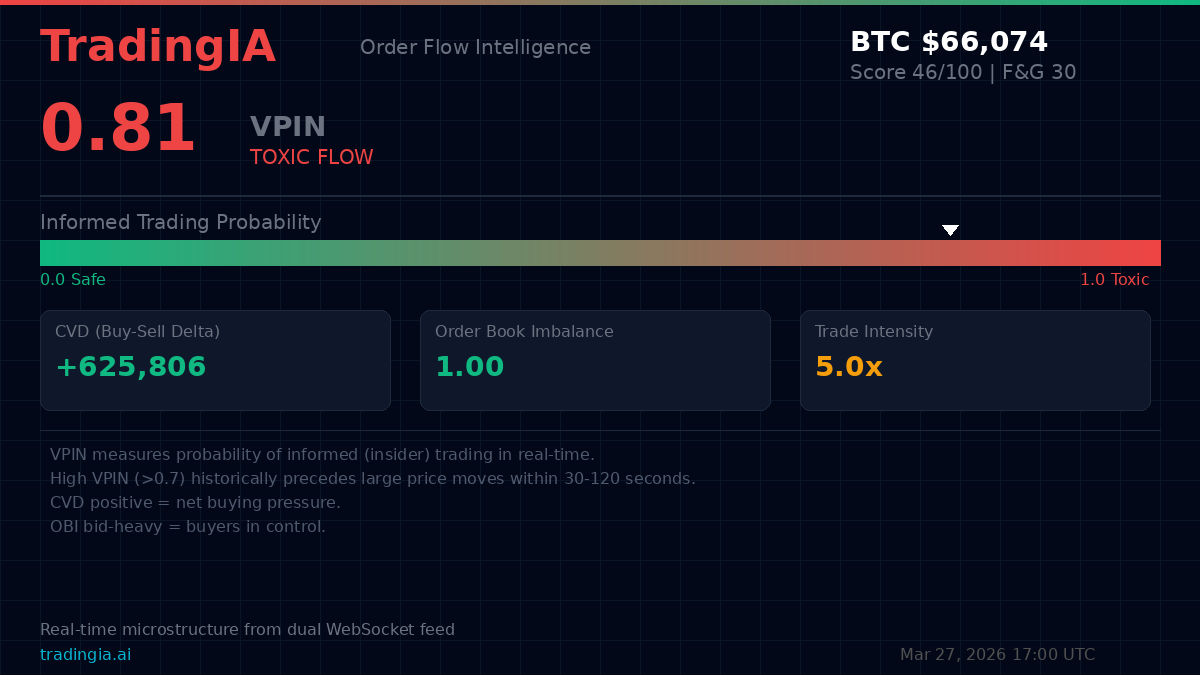Click the large 0.81 VPIN value
Screen dimensions: 1200x675
pyautogui.click(x=117, y=129)
